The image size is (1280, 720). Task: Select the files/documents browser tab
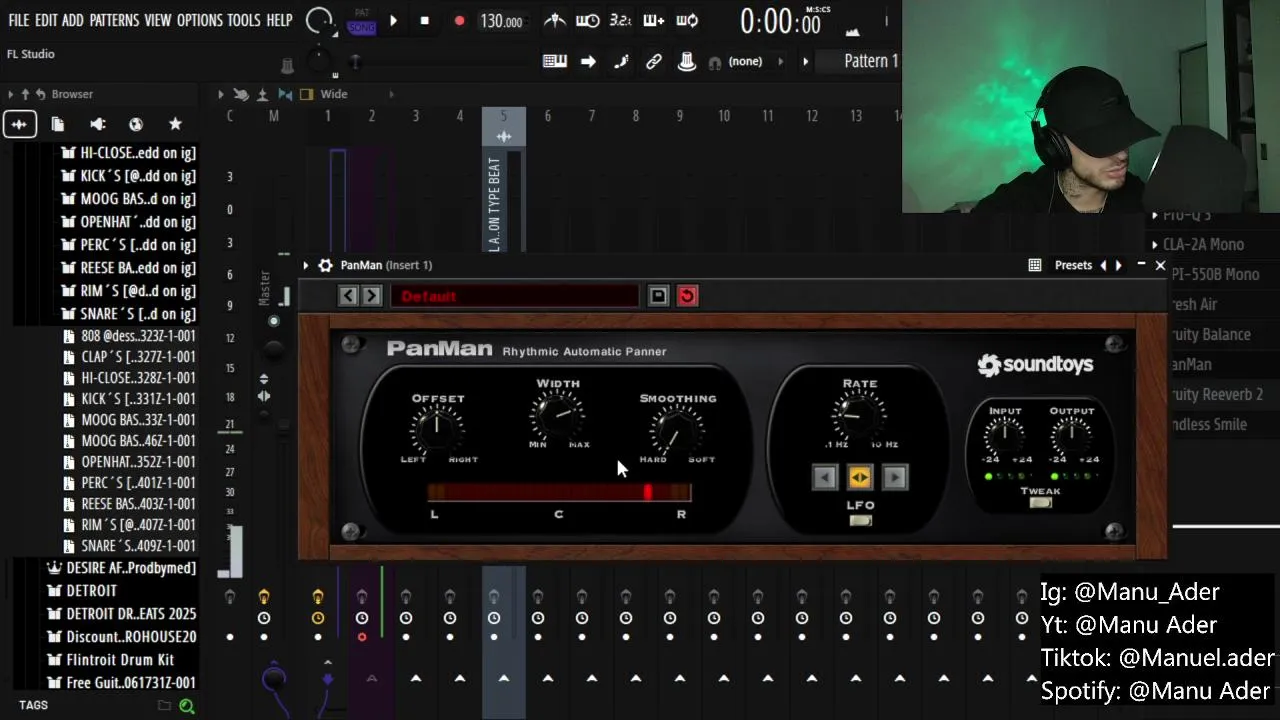pyautogui.click(x=58, y=124)
